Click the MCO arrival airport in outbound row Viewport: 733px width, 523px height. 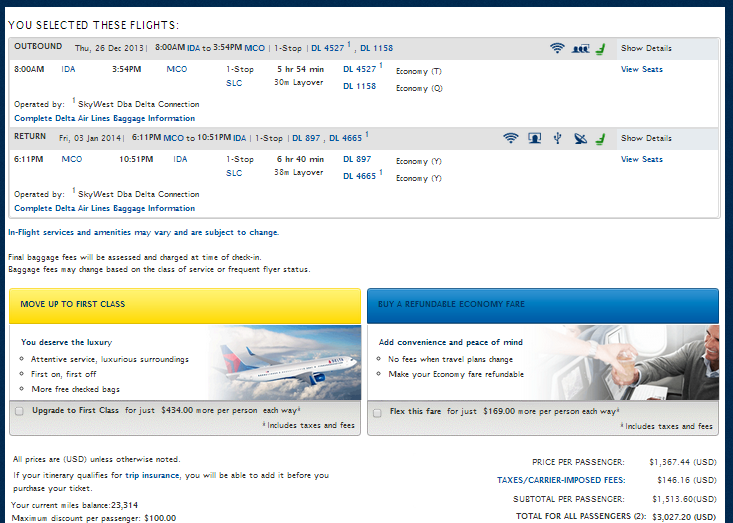coord(177,69)
